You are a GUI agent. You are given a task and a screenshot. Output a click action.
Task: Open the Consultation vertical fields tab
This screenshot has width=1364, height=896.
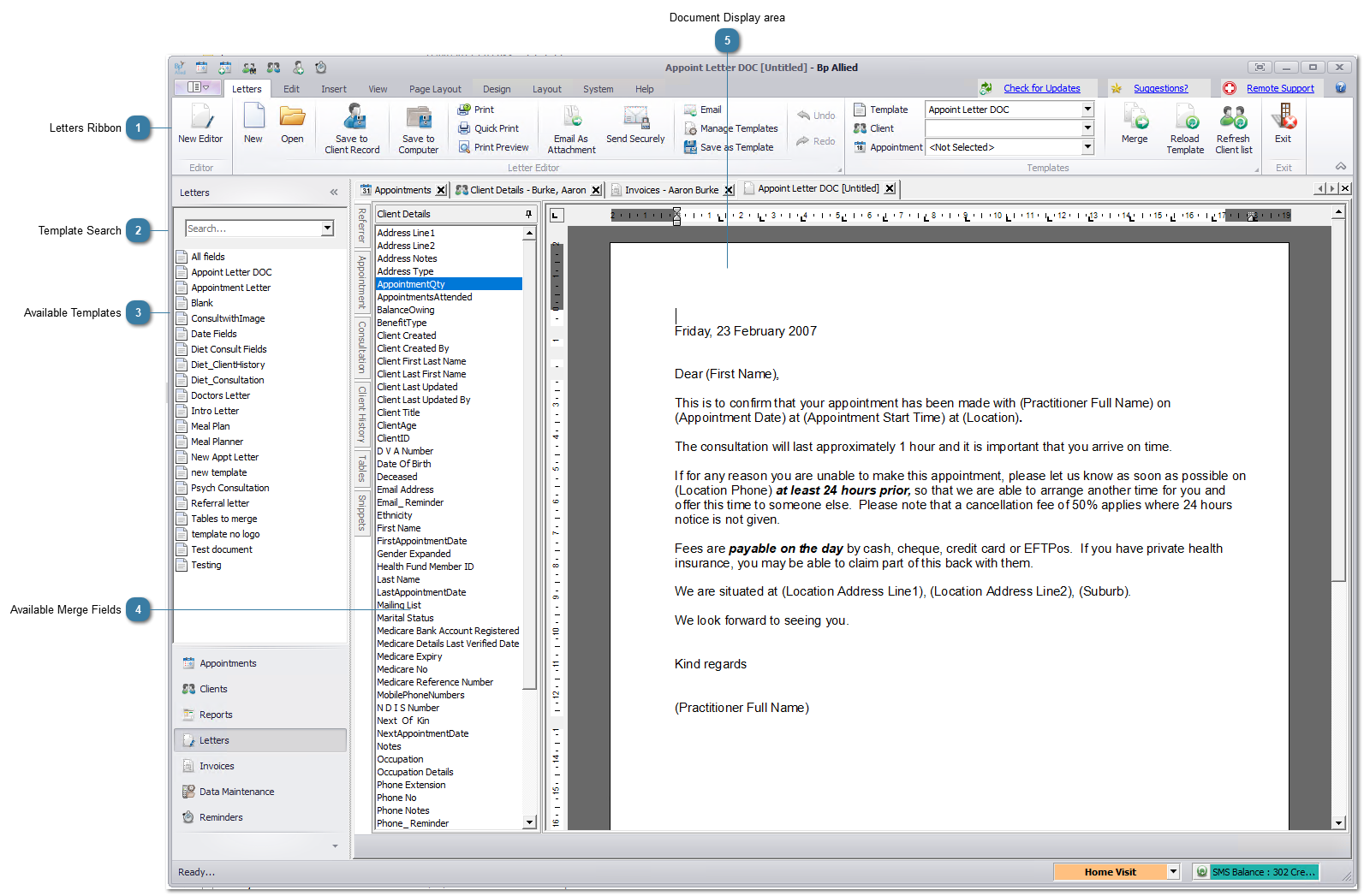point(361,347)
